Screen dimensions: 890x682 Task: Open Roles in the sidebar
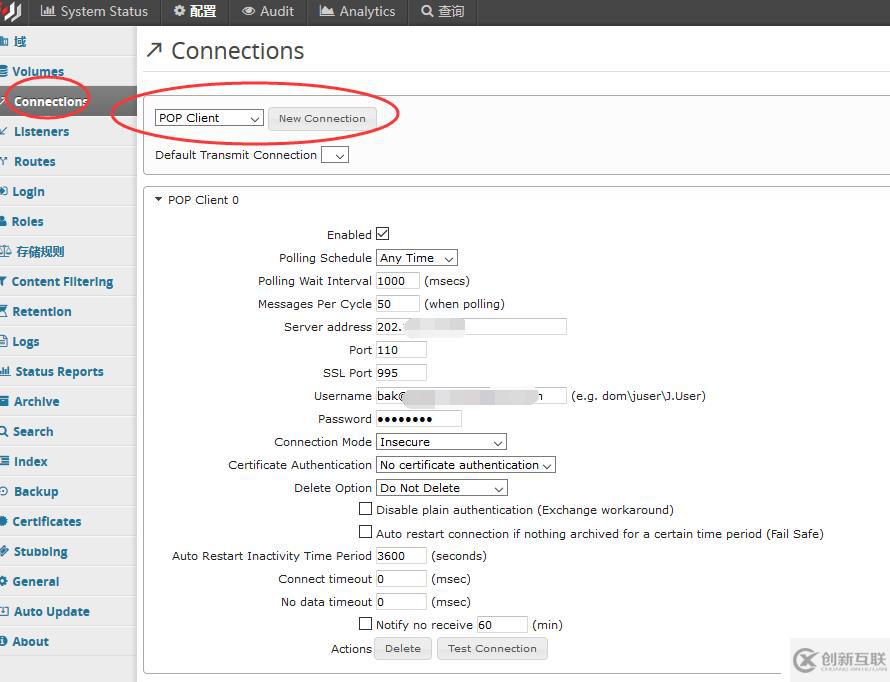coord(68,222)
